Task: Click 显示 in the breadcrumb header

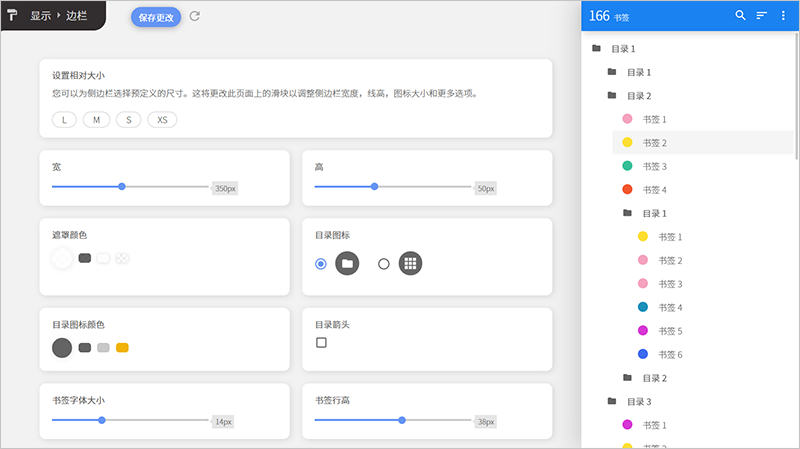Action: pos(42,16)
